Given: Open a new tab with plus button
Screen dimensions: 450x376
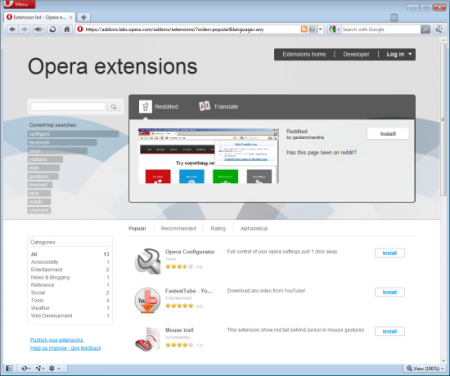Looking at the screenshot, I should [x=84, y=17].
